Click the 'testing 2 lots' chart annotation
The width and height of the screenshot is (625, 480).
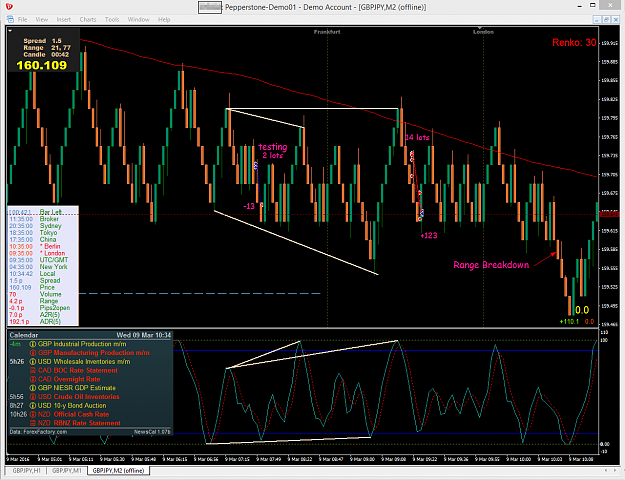click(273, 151)
